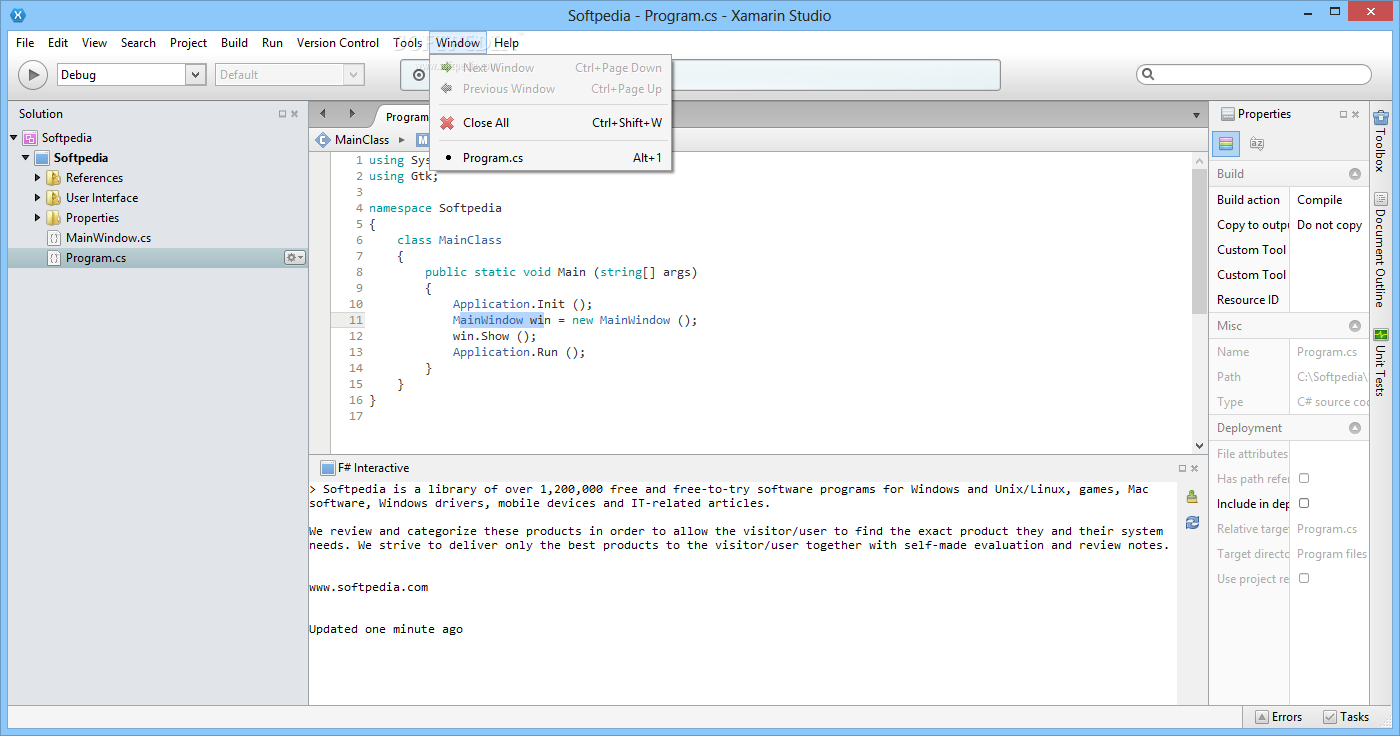The width and height of the screenshot is (1400, 736).
Task: Click the Xamarin Studio logo in title bar
Action: click(17, 15)
